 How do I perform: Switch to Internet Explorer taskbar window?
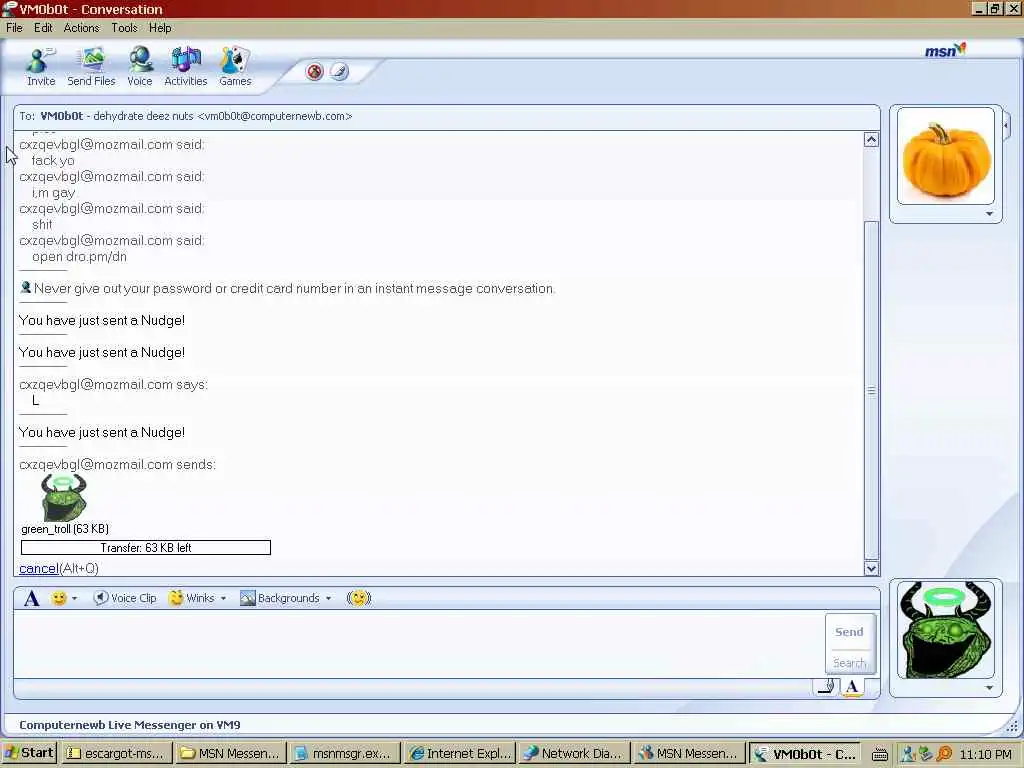(x=459, y=753)
